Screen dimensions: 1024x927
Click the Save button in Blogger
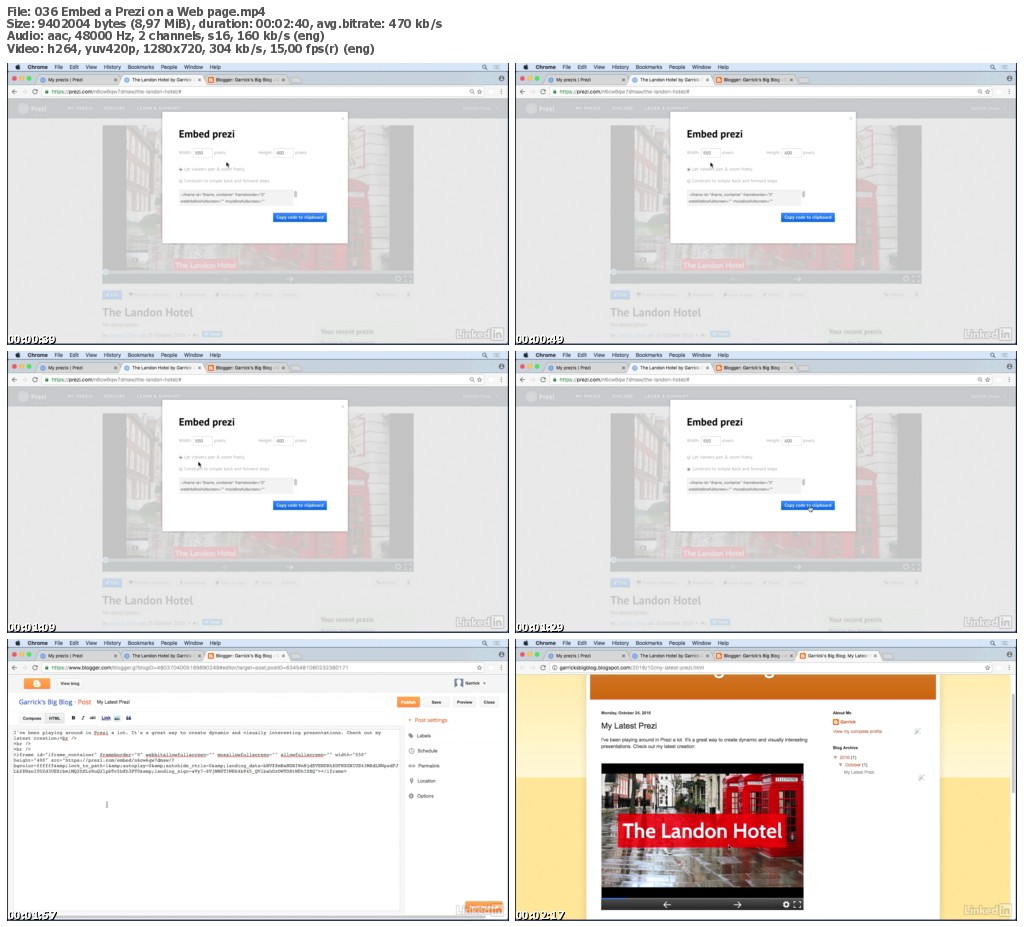tap(436, 702)
